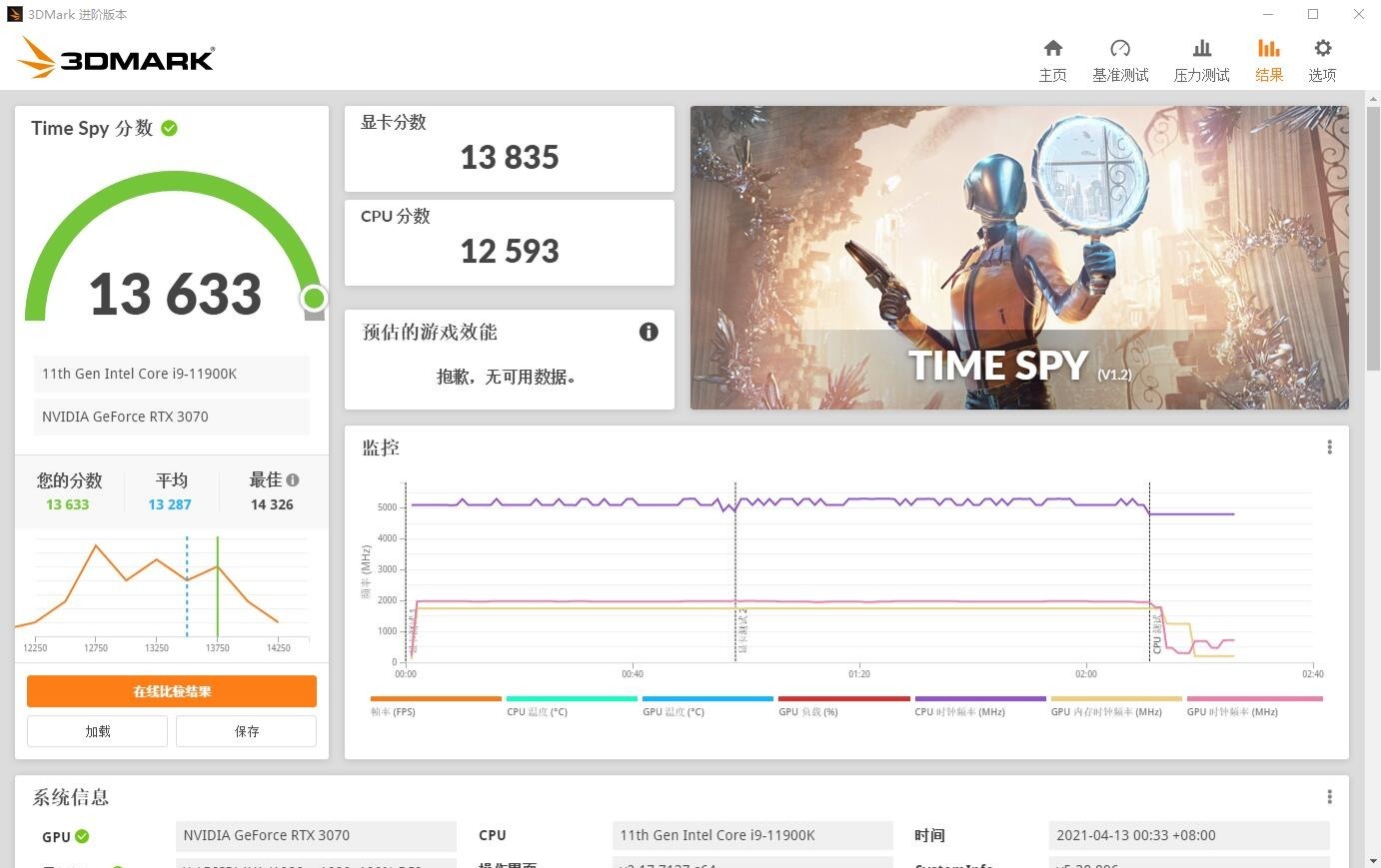1381x868 pixels.
Task: Select the 基准测试 (Benchmark) icon
Action: pyautogui.click(x=1120, y=58)
